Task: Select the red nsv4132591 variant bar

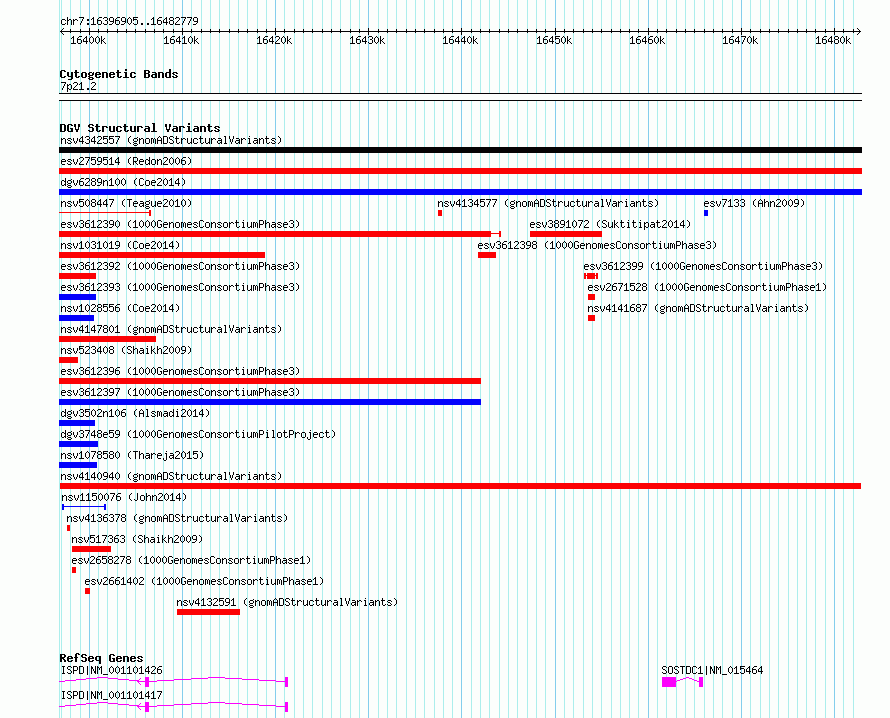Action: [x=208, y=612]
